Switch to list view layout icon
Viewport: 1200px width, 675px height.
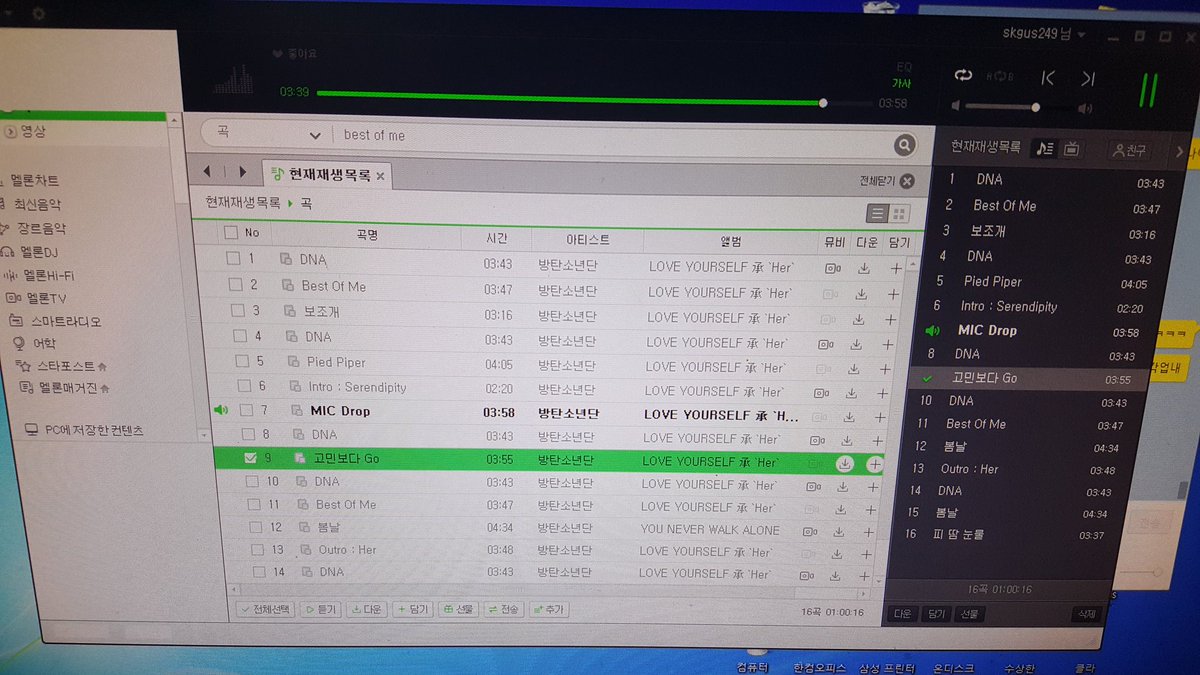click(x=877, y=213)
